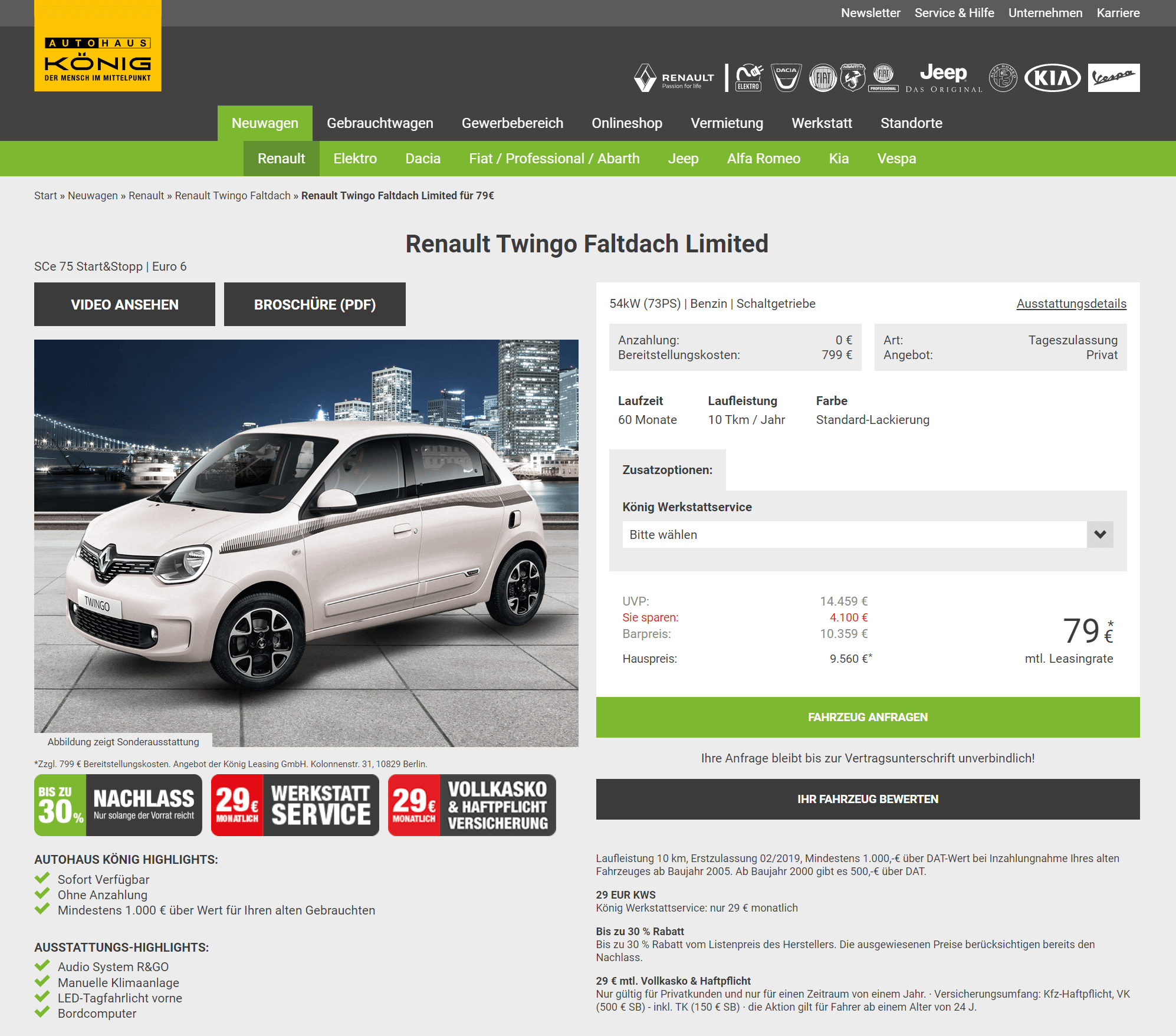Click 'Audio System R&GO' highlight
This screenshot has width=1176, height=1036.
coord(113,967)
